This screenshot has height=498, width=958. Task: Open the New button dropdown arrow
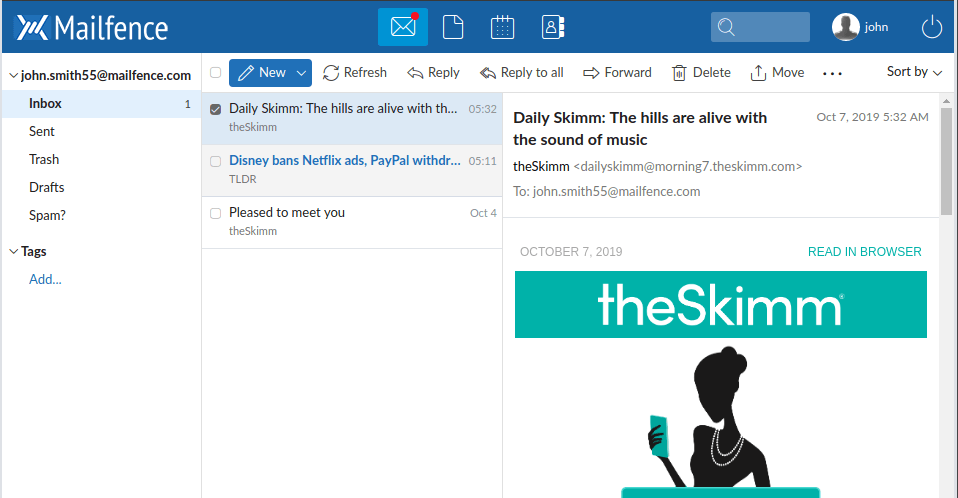[302, 73]
